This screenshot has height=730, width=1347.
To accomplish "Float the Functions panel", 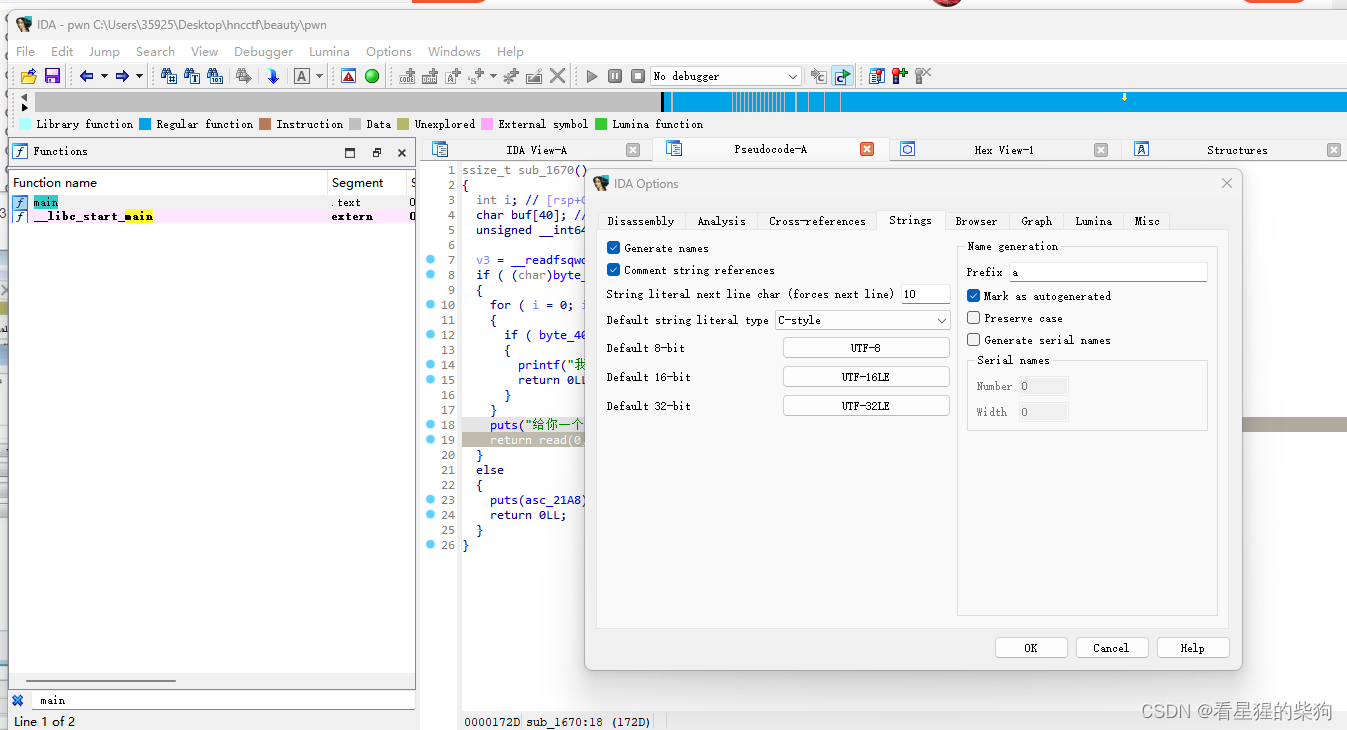I will click(x=377, y=153).
